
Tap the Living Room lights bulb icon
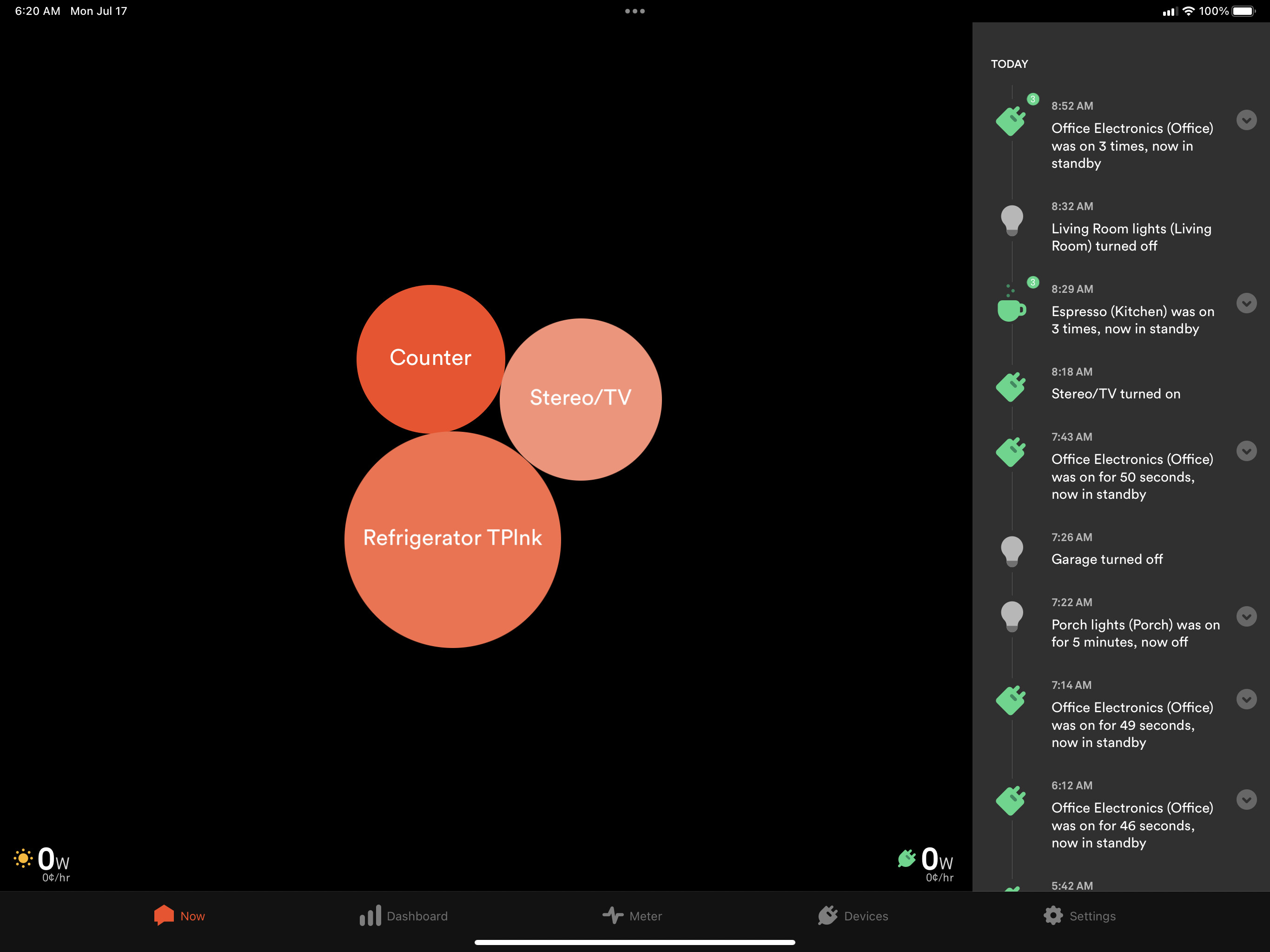(x=1012, y=220)
